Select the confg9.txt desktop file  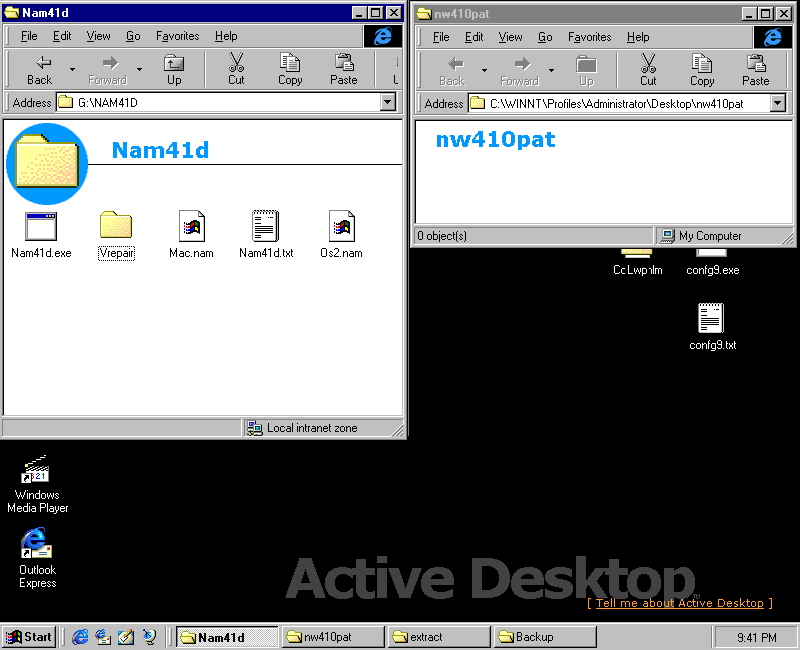click(x=712, y=327)
